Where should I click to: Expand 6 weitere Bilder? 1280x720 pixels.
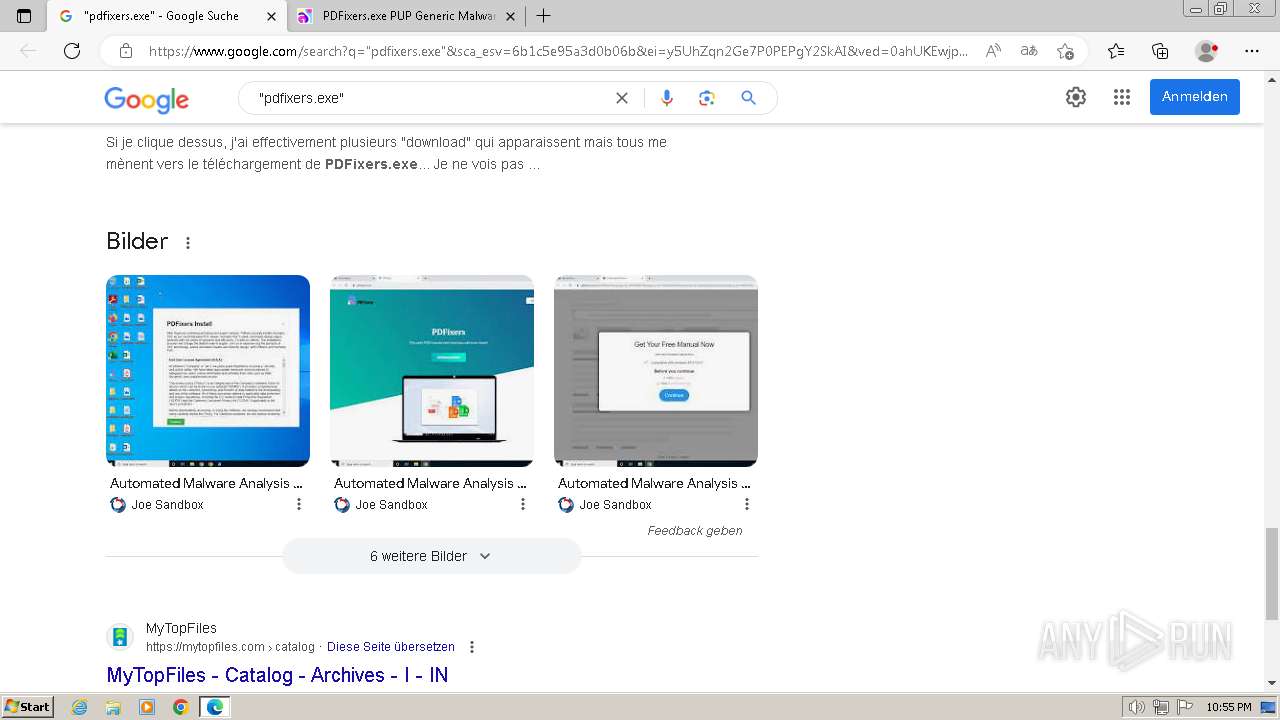click(431, 556)
